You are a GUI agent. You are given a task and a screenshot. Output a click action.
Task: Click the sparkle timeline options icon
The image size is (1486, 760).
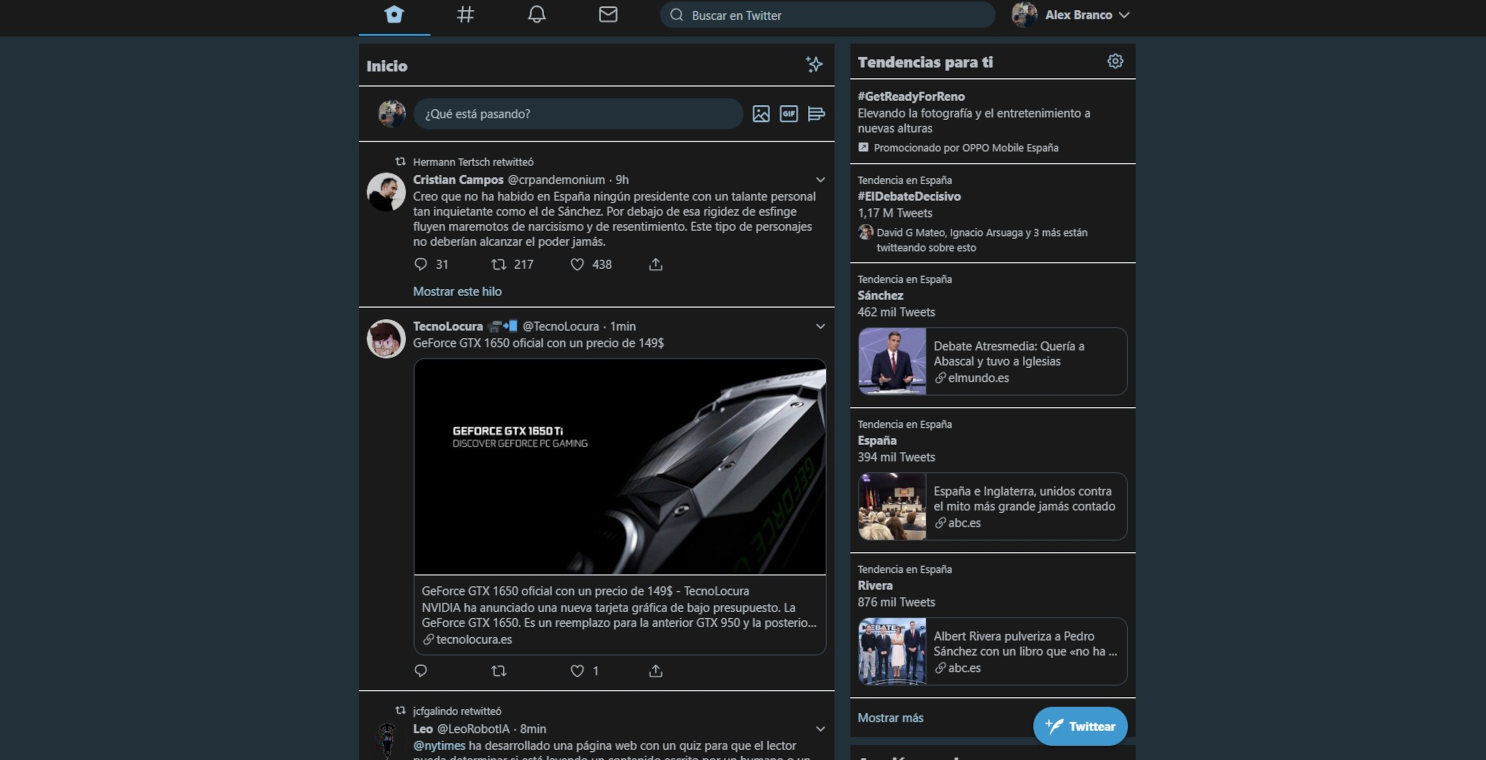tap(814, 64)
